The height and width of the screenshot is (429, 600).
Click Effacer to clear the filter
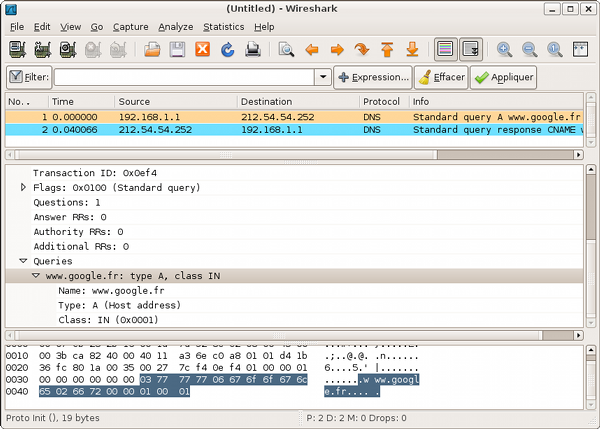click(x=441, y=77)
